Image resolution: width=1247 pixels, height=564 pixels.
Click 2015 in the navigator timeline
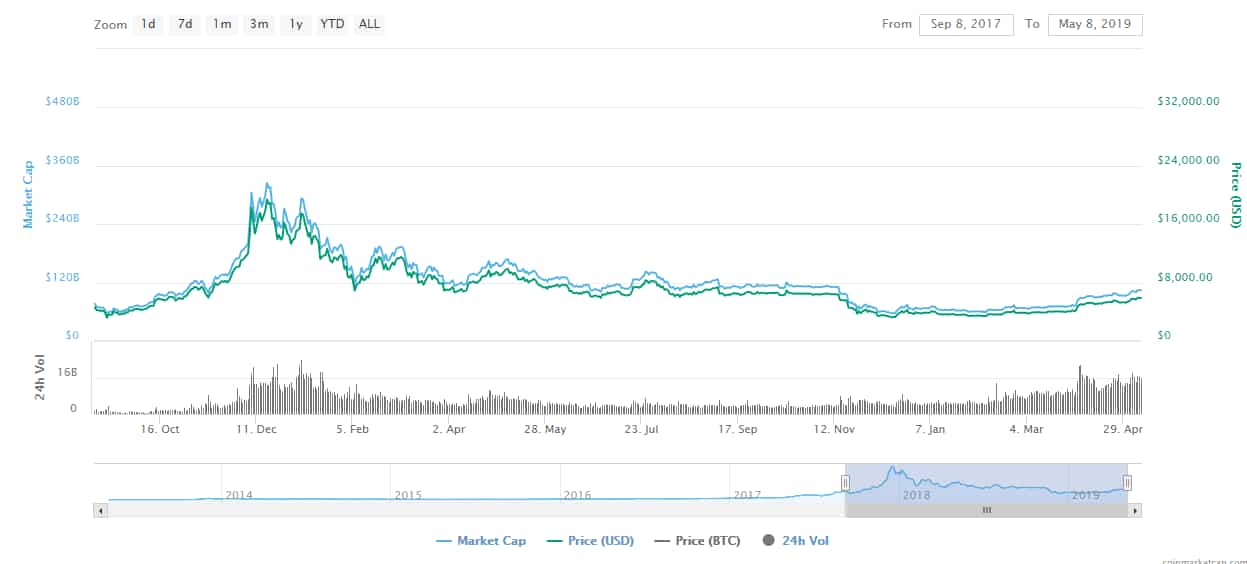(408, 495)
